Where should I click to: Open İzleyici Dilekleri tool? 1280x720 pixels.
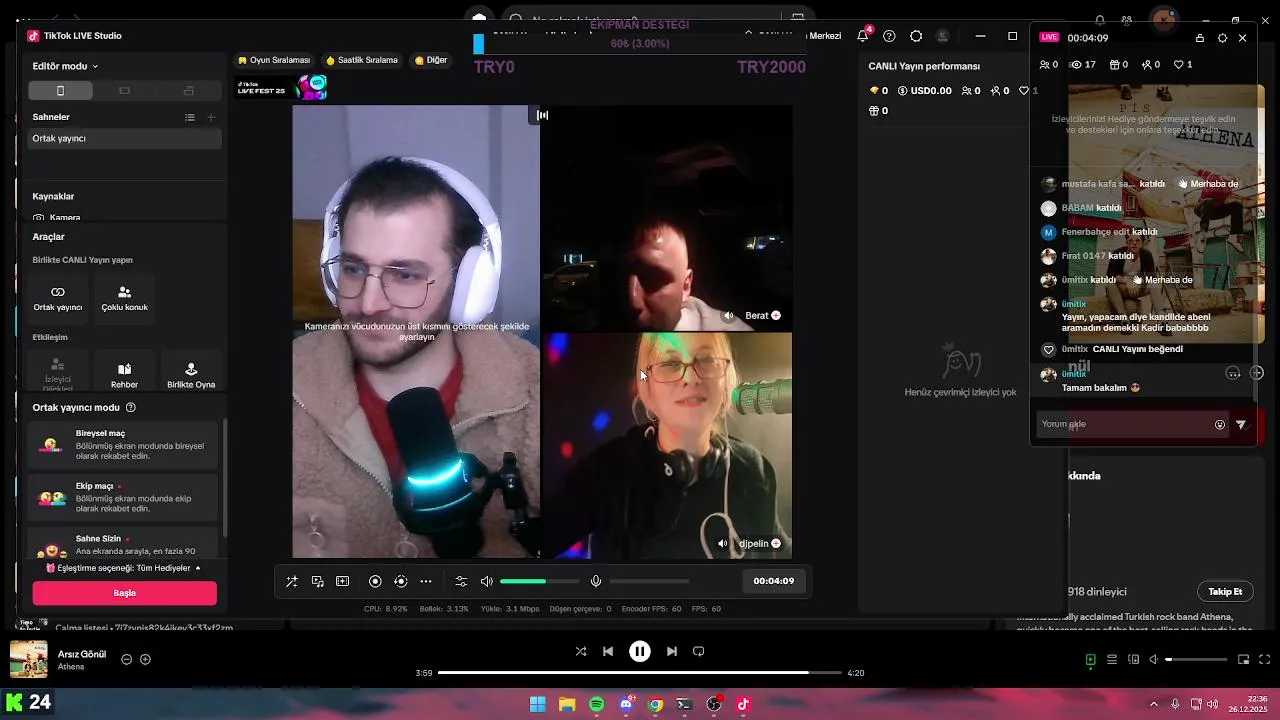pos(58,372)
